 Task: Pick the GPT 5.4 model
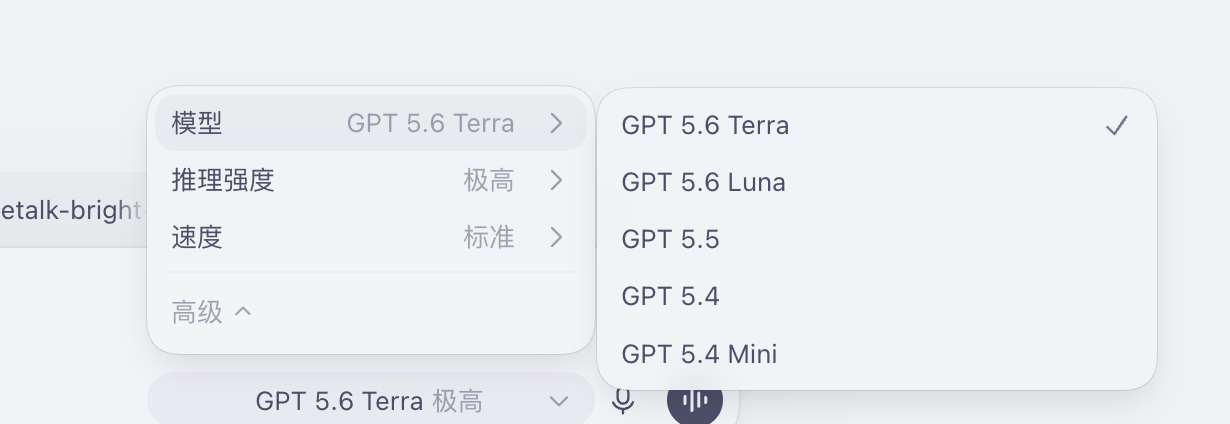(877, 296)
